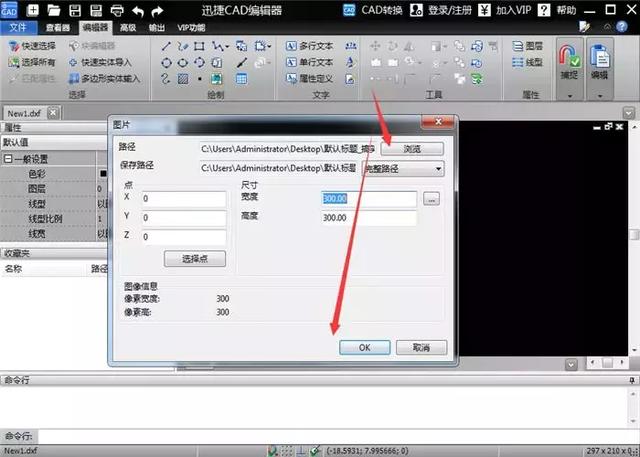Open the document tab list dropdown arrow
Screen dimensions: 640x457
(629, 113)
